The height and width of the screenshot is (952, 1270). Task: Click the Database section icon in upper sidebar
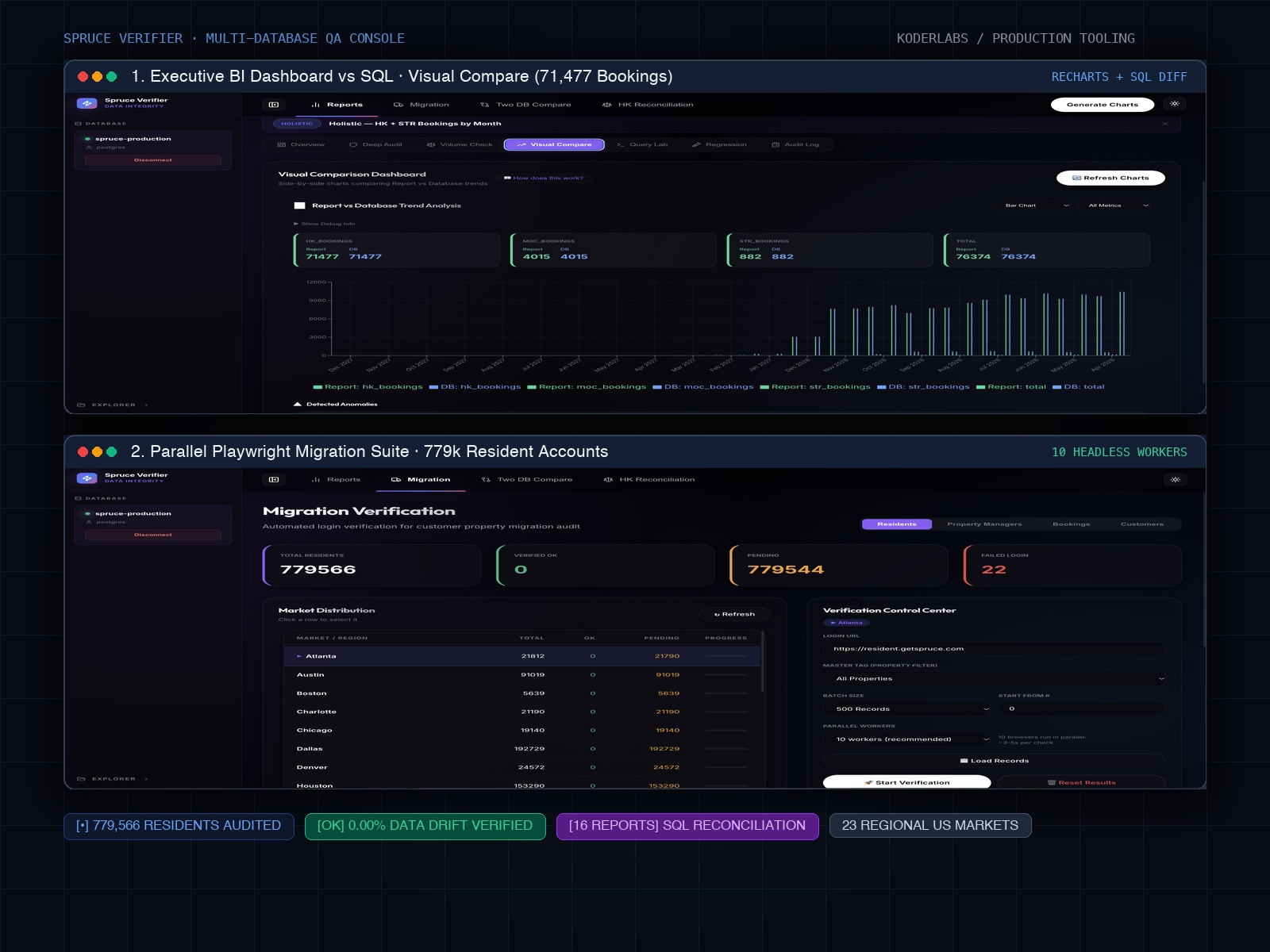[79, 124]
